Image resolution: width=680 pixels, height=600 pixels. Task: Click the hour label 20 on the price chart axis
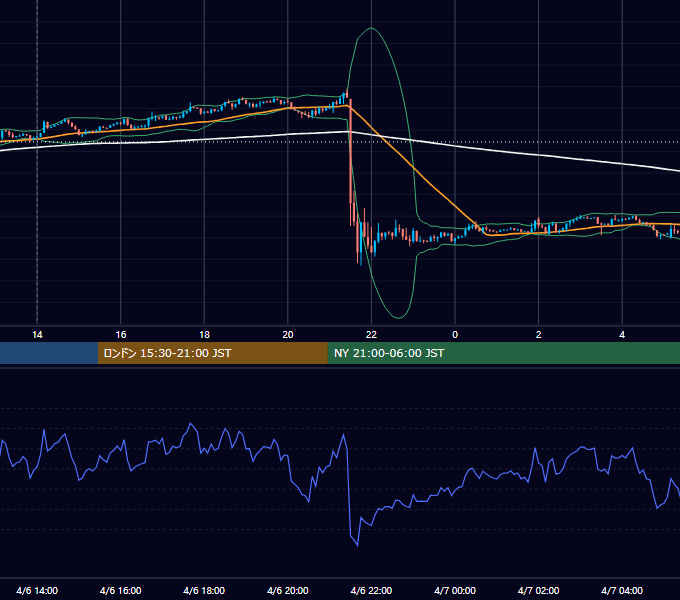(x=288, y=335)
